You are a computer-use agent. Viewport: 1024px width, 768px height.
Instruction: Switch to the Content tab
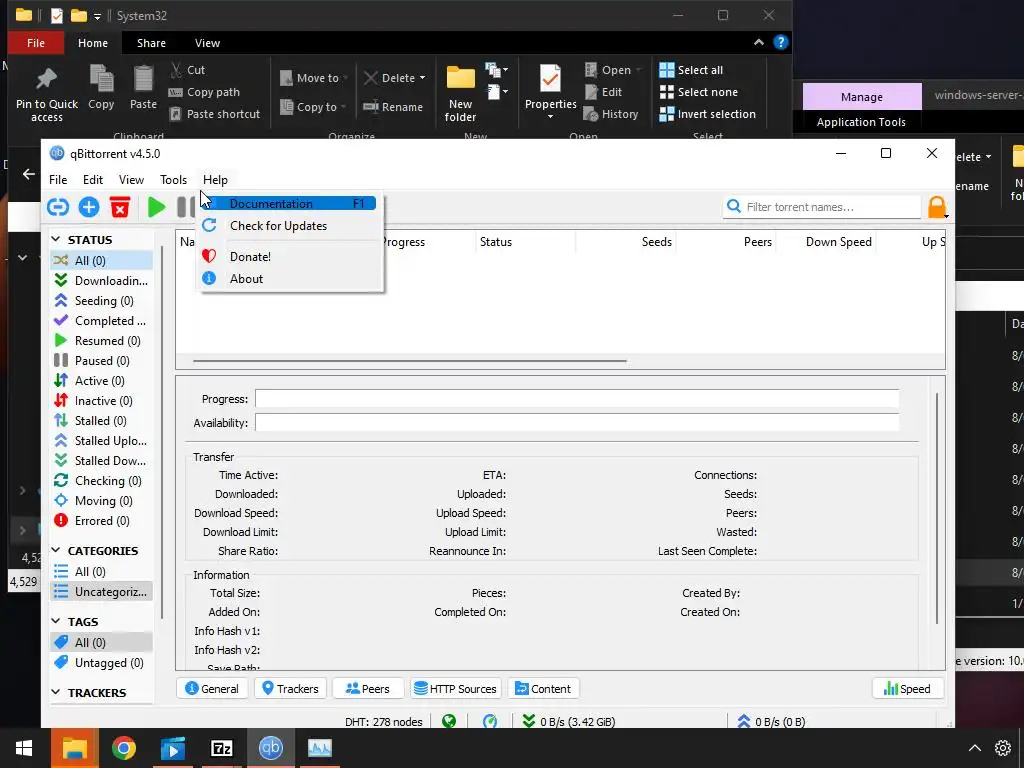click(x=543, y=689)
